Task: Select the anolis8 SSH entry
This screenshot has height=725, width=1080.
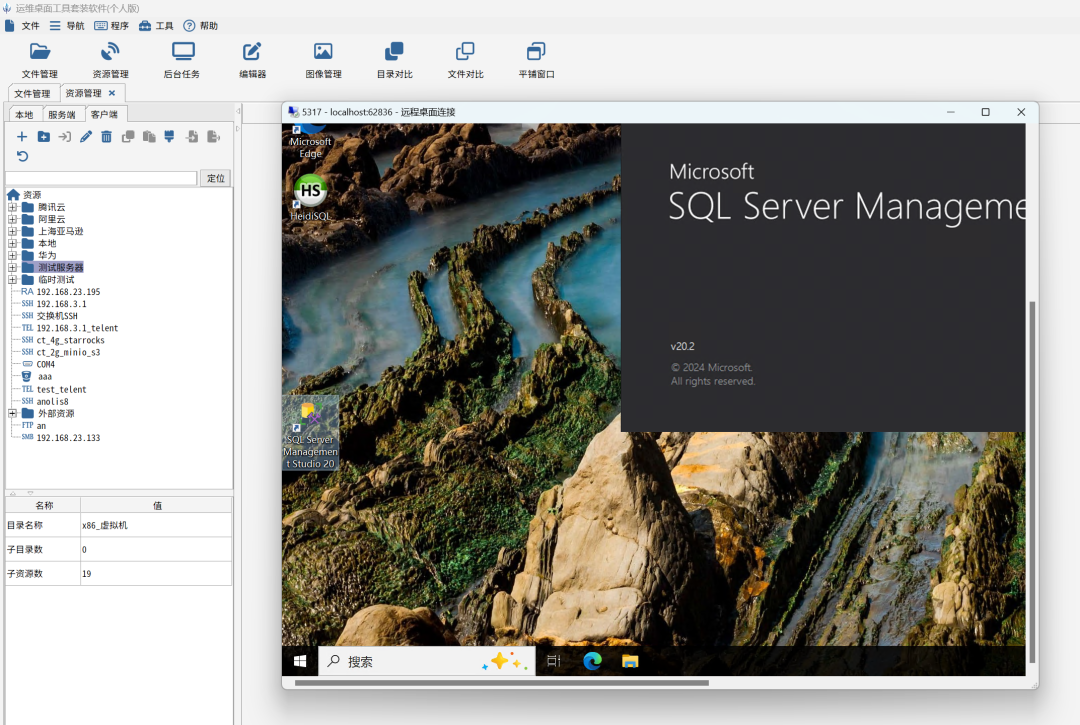Action: click(x=45, y=401)
